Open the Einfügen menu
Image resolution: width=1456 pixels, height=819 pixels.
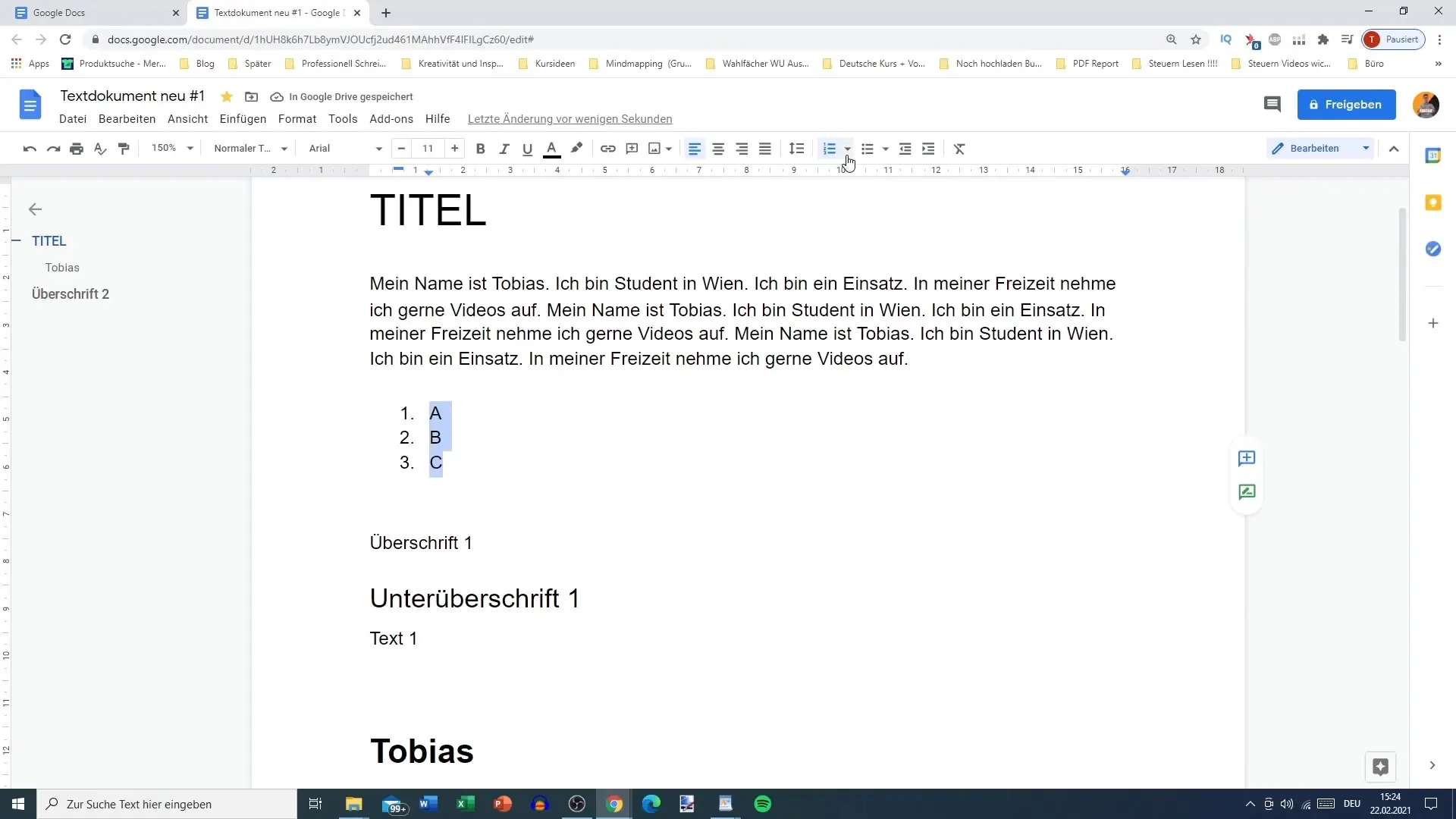pyautogui.click(x=243, y=119)
